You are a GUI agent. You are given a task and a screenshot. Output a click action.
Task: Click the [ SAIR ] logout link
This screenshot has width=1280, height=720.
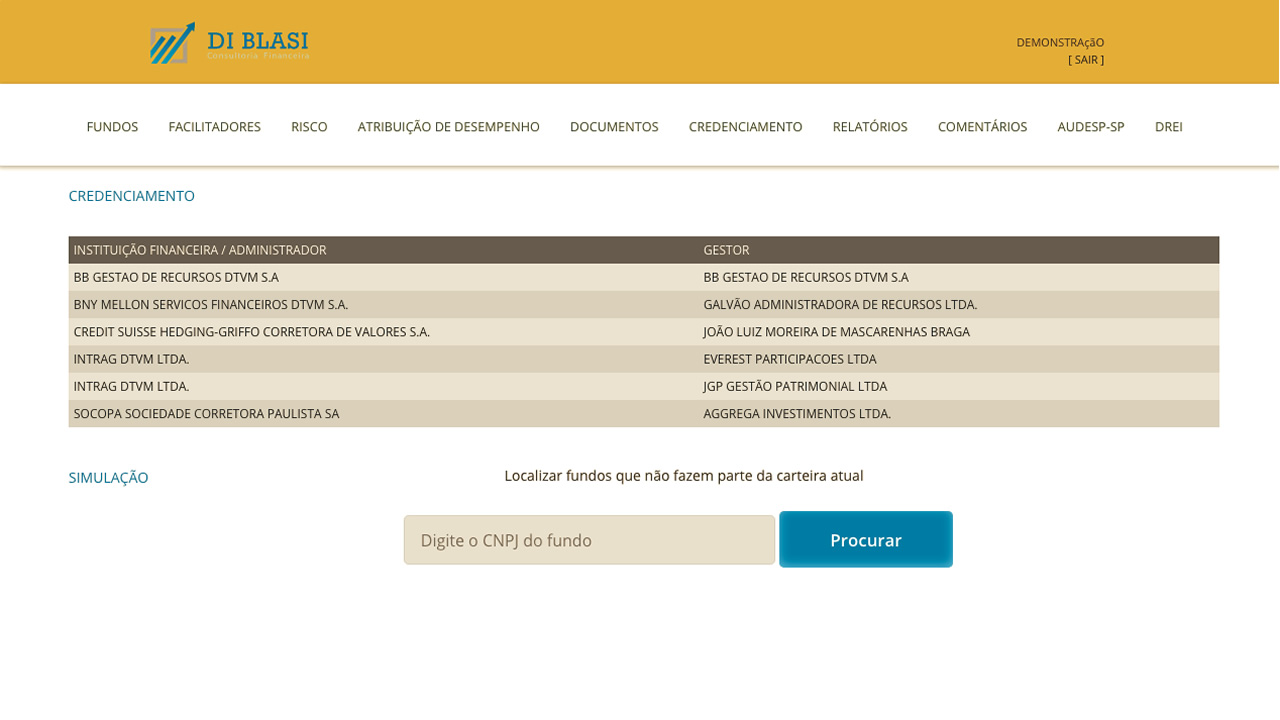tap(1086, 60)
